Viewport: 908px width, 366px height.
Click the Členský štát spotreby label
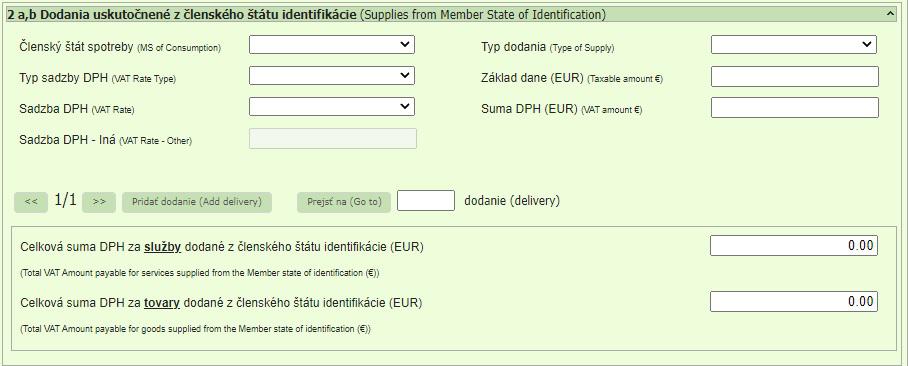pyautogui.click(x=77, y=47)
